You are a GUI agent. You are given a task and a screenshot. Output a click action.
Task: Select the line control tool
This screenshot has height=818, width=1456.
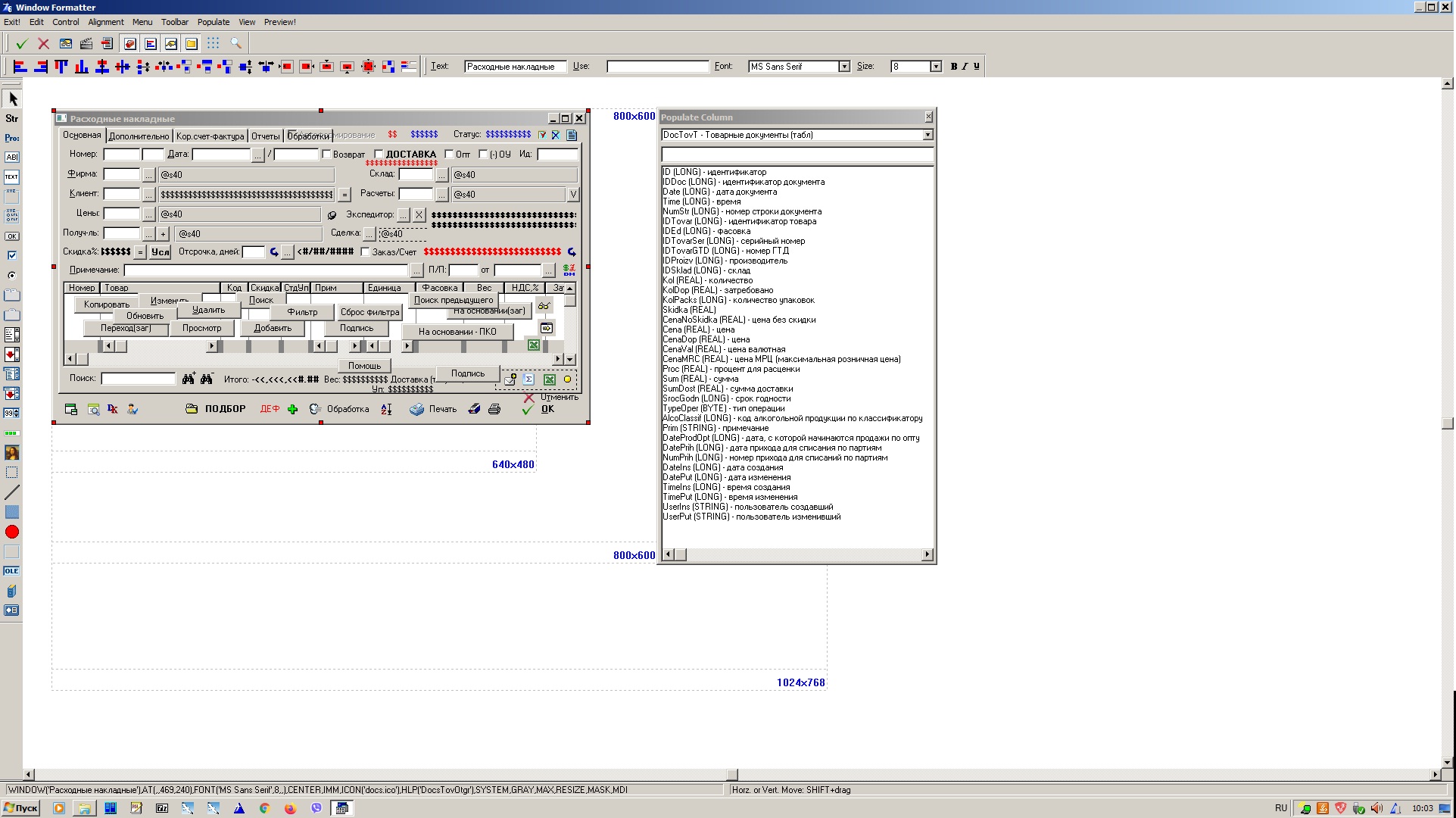11,492
